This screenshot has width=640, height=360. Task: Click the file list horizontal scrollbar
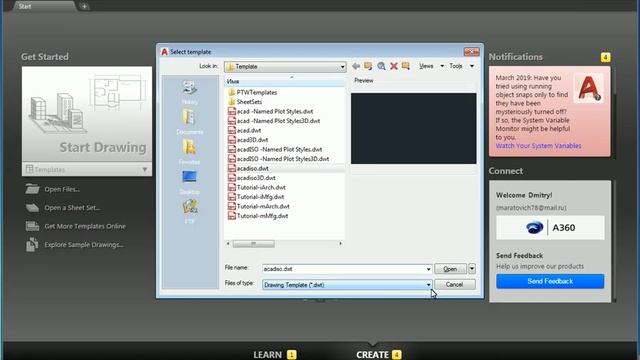click(x=253, y=244)
